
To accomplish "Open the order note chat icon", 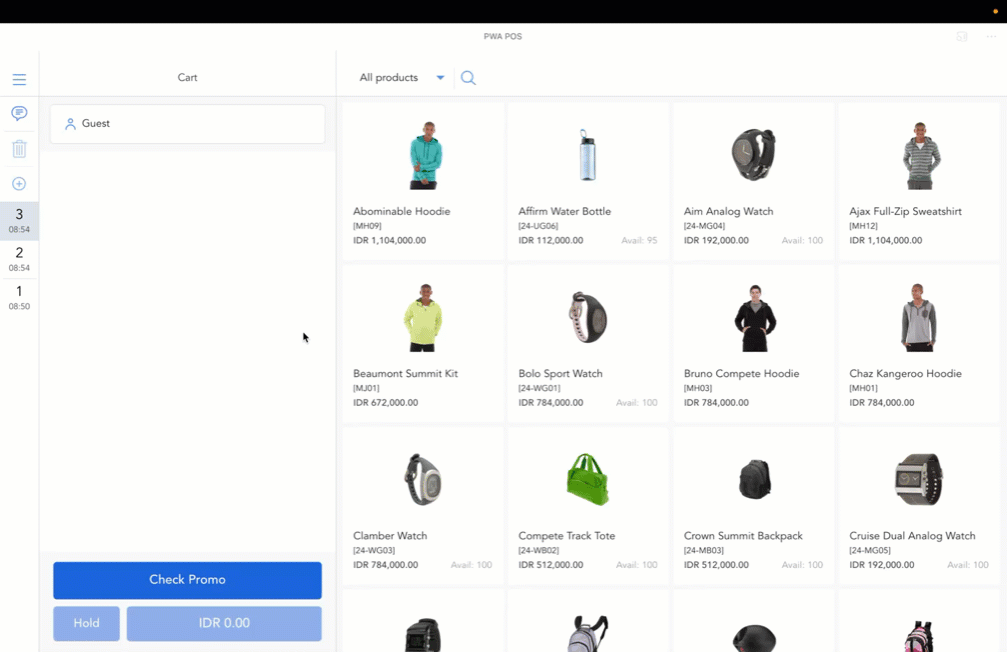I will [x=19, y=114].
